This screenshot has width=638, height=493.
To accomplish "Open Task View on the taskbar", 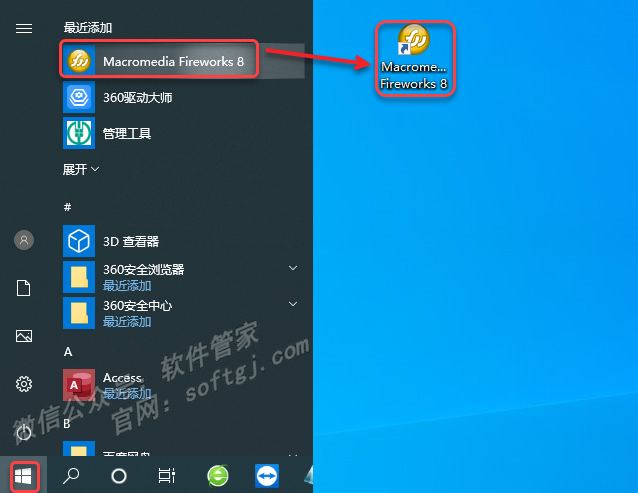I will (167, 476).
